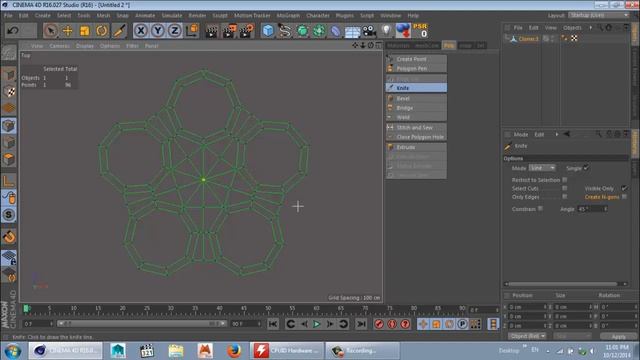The height and width of the screenshot is (360, 640).
Task: Select the Bevel command
Action: tap(416, 98)
